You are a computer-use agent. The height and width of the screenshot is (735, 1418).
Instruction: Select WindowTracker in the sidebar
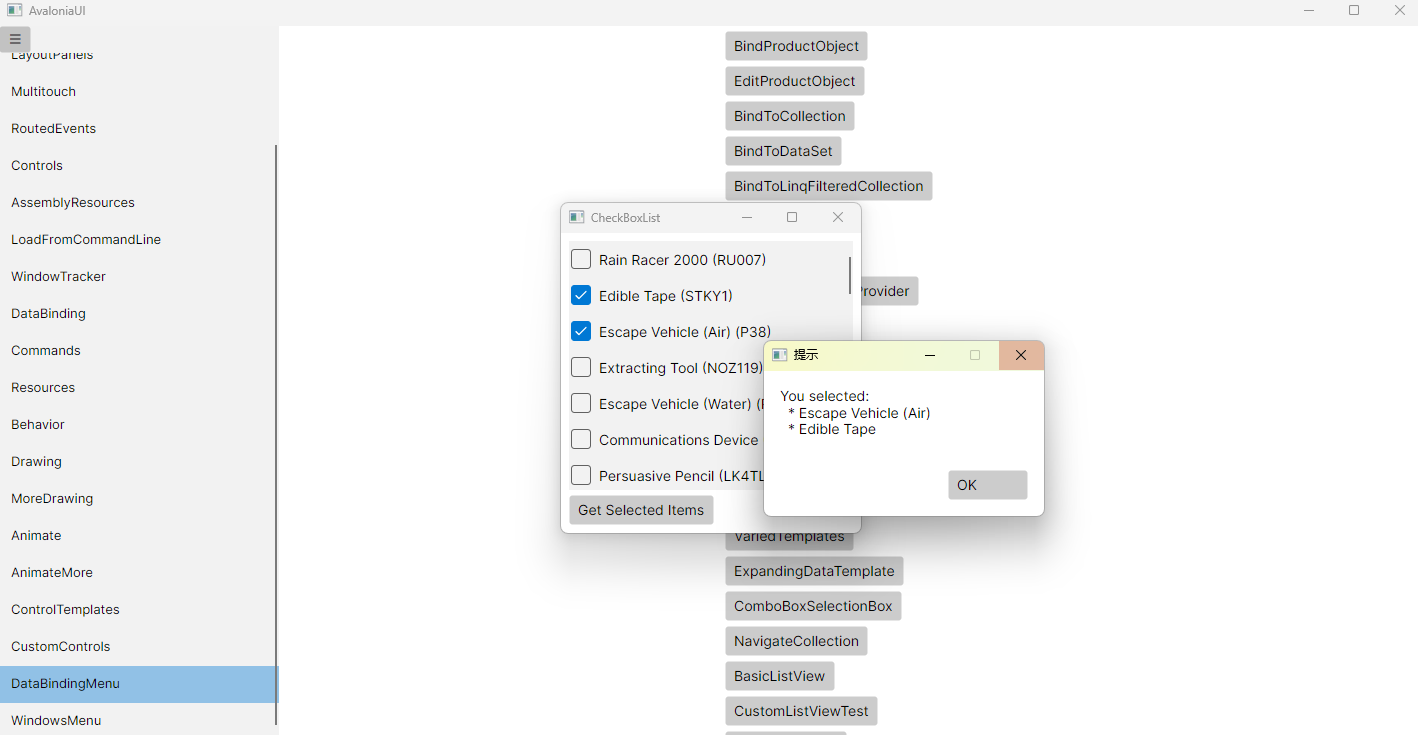(x=137, y=276)
